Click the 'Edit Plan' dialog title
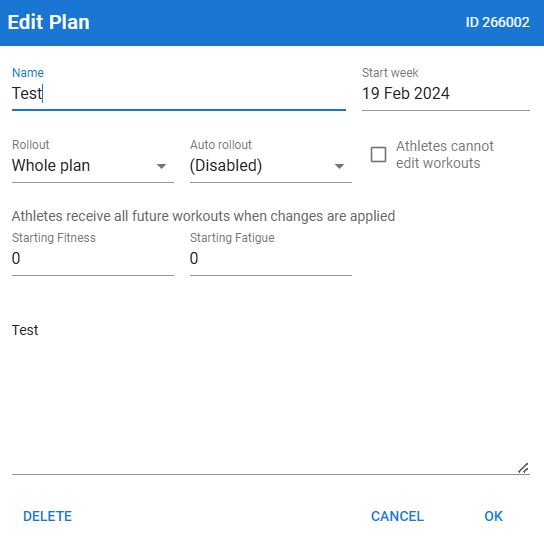Screen dimensions: 544x540 point(49,22)
